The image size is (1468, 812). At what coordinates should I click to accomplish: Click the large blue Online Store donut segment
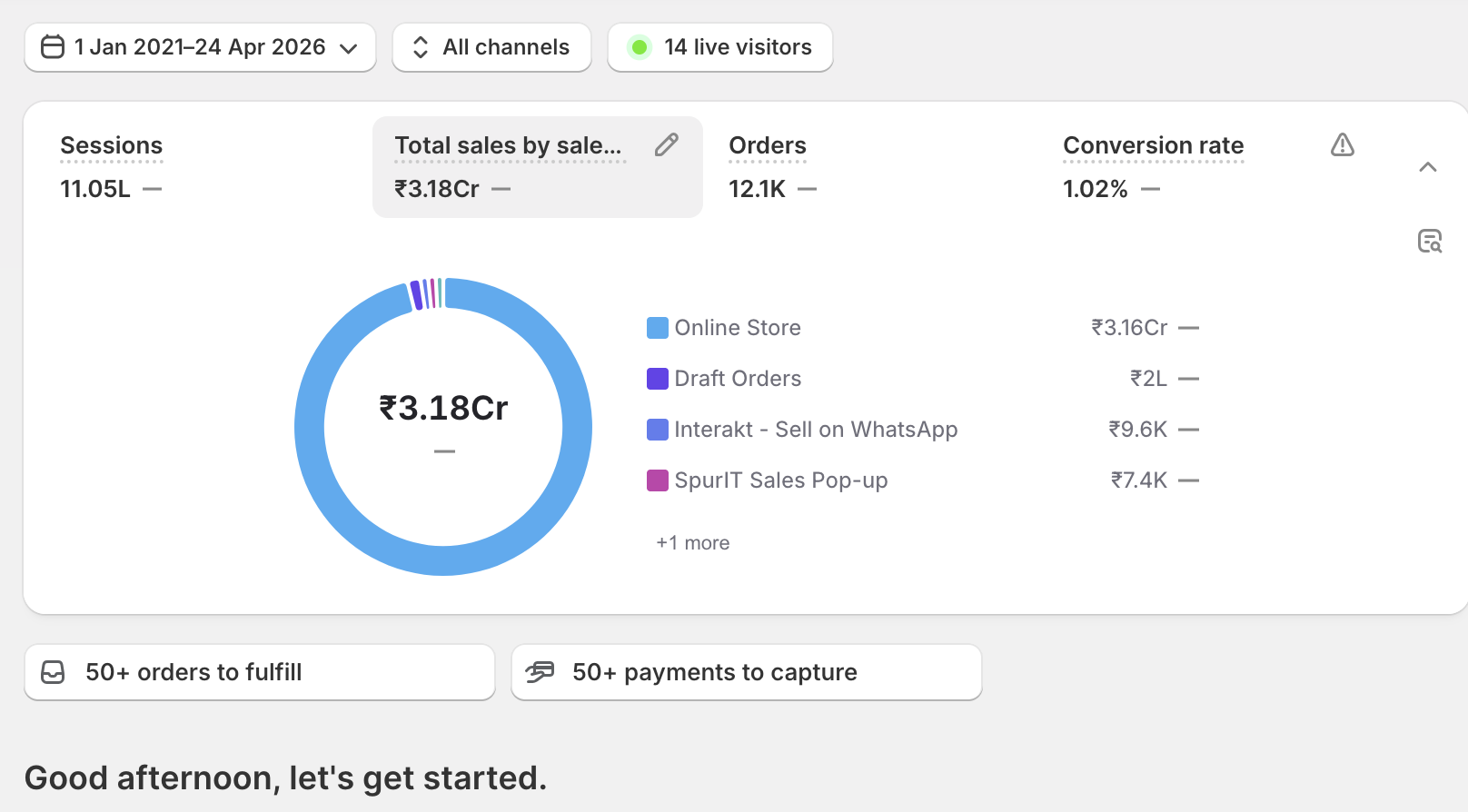(x=443, y=560)
